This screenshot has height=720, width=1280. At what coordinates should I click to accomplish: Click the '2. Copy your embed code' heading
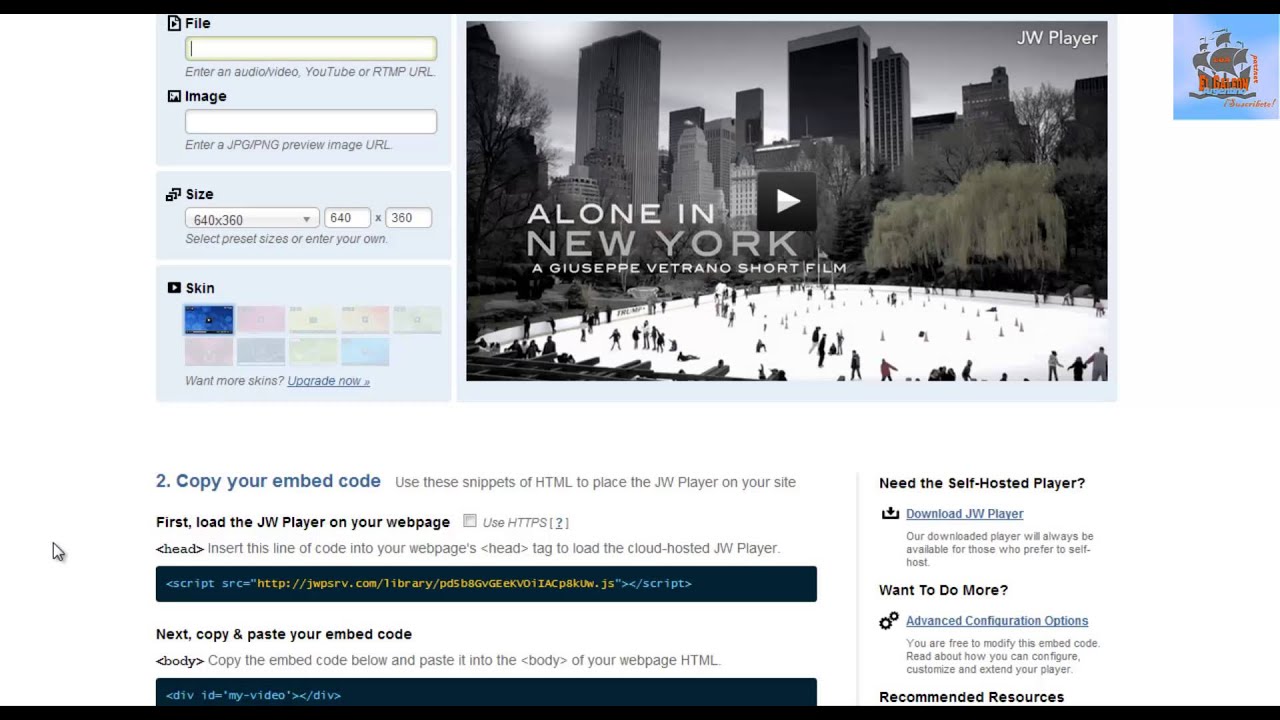click(268, 481)
